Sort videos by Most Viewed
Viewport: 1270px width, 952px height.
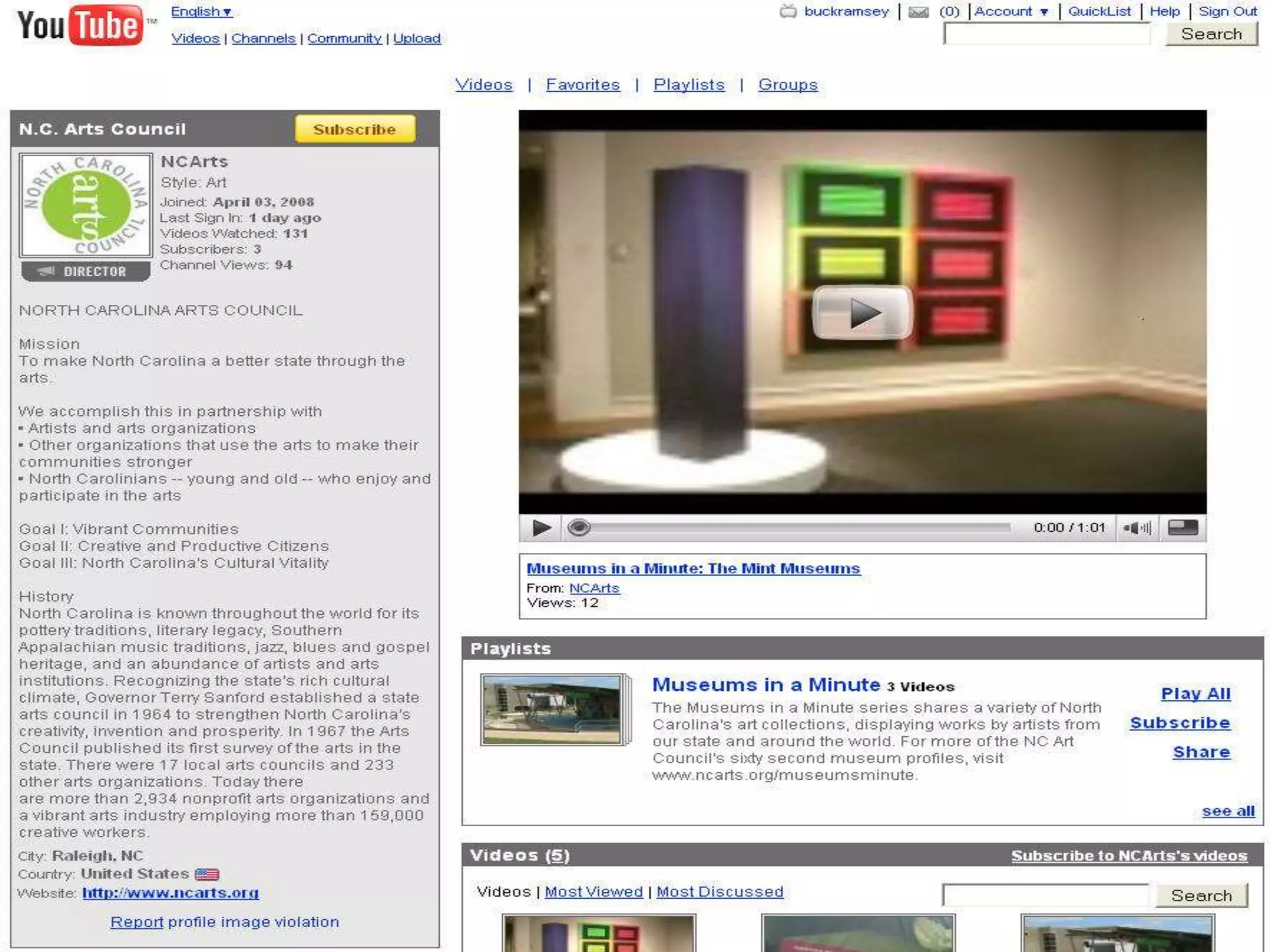tap(593, 892)
